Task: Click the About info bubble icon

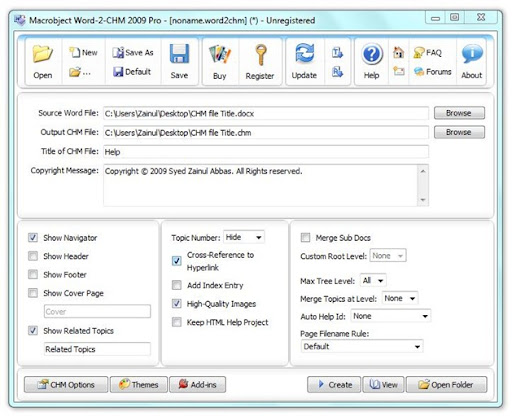Action: pos(472,62)
